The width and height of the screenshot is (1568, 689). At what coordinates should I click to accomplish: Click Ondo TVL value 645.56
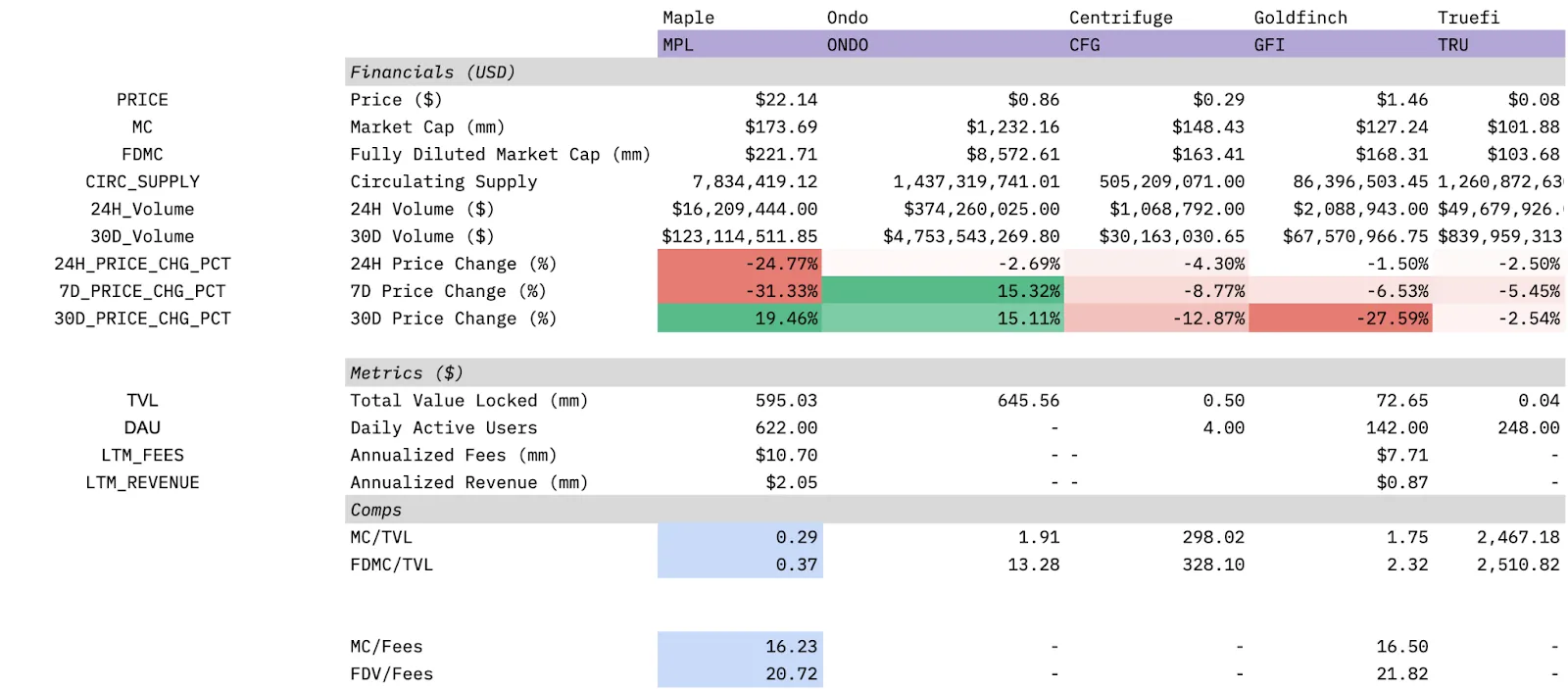point(1028,401)
